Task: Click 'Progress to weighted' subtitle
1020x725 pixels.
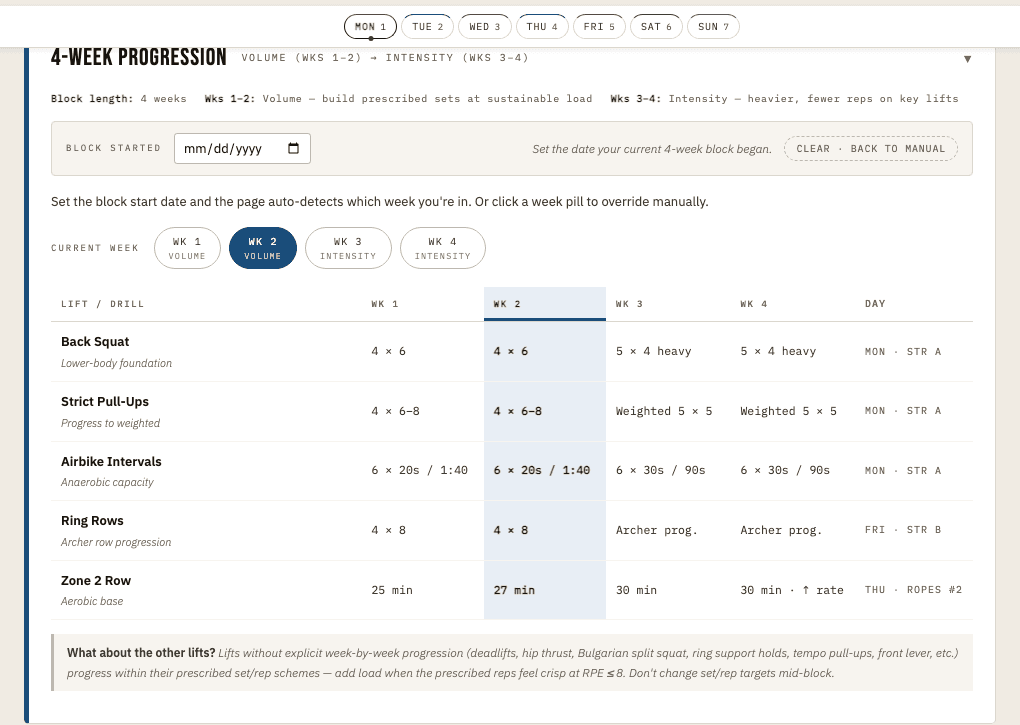Action: pos(111,423)
